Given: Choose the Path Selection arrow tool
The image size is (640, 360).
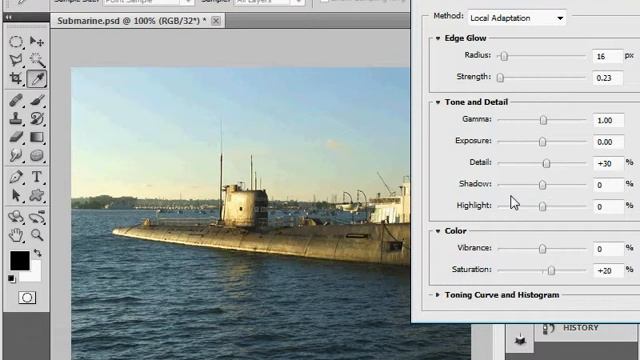Looking at the screenshot, I should coord(16,196).
